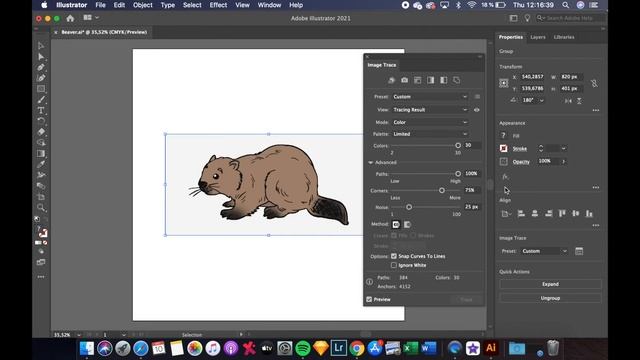The image size is (640, 360).
Task: Select the Type tool
Action: click(41, 110)
